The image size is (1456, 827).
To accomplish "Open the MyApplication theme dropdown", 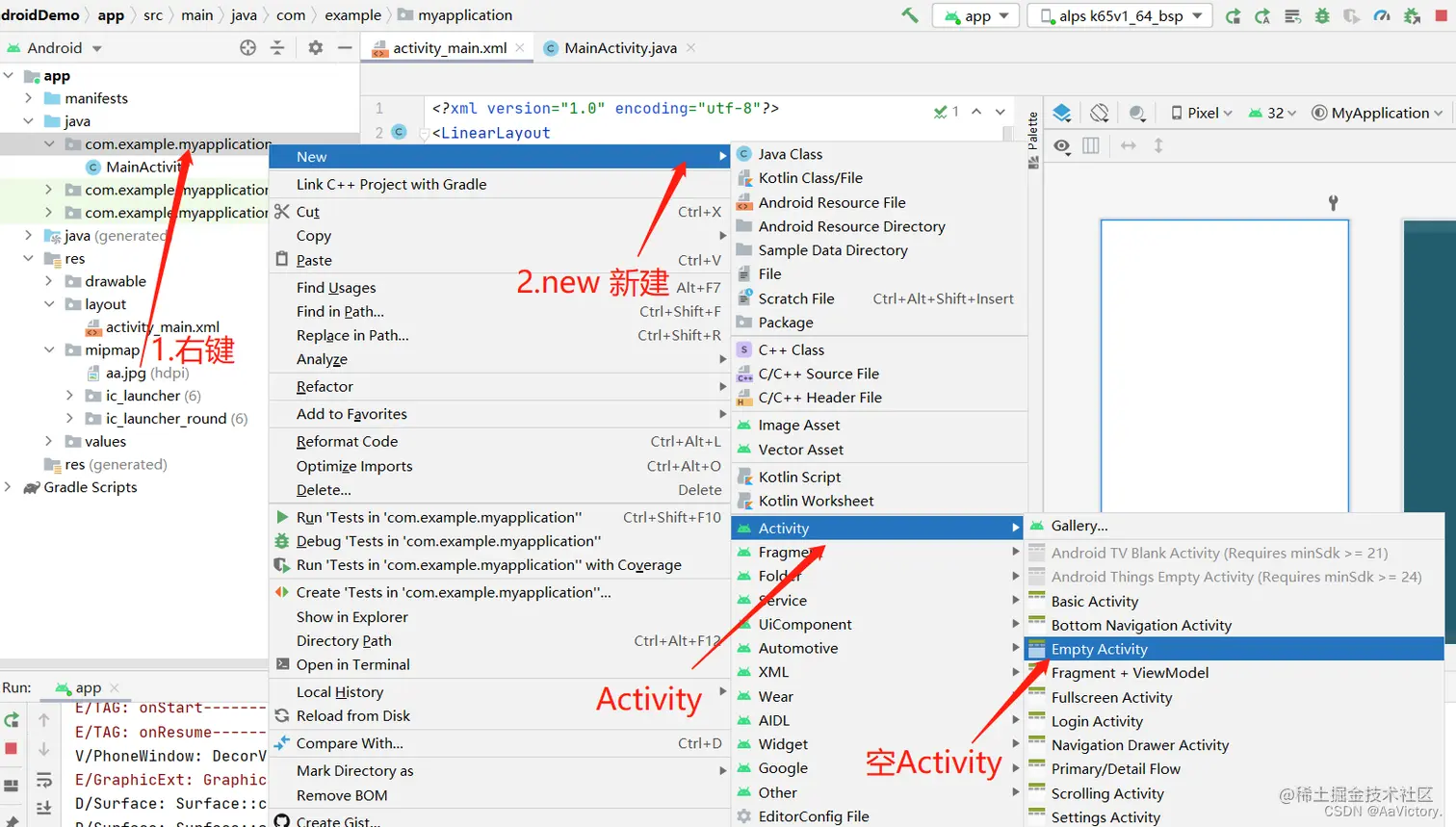I will coord(1377,113).
